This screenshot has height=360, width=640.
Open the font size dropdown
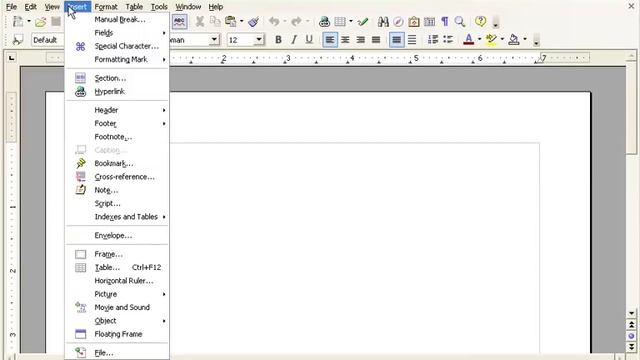coord(259,40)
